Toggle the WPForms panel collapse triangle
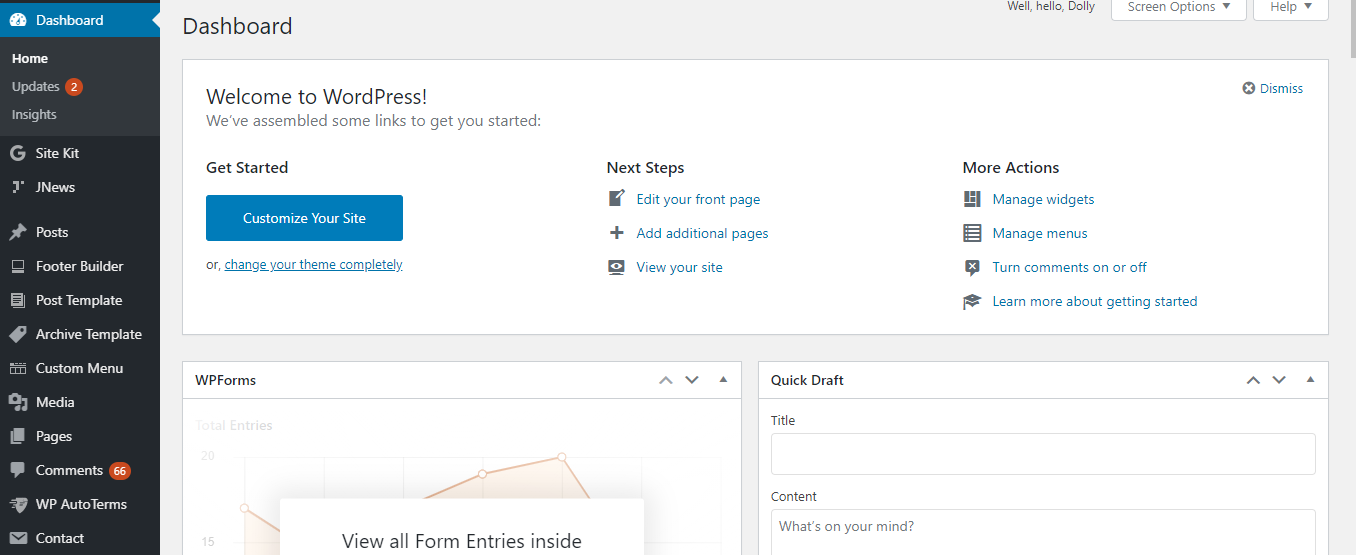 coord(723,380)
